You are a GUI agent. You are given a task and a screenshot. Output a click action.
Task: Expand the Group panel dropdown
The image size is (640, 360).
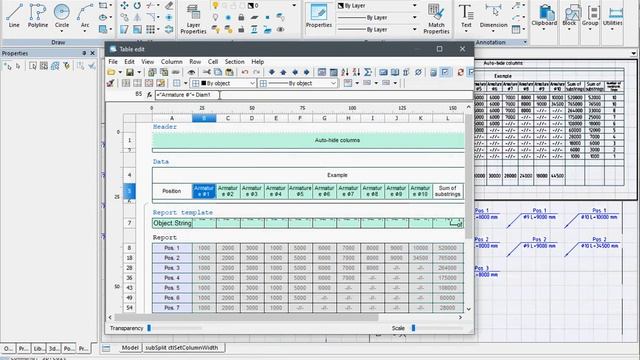(590, 29)
